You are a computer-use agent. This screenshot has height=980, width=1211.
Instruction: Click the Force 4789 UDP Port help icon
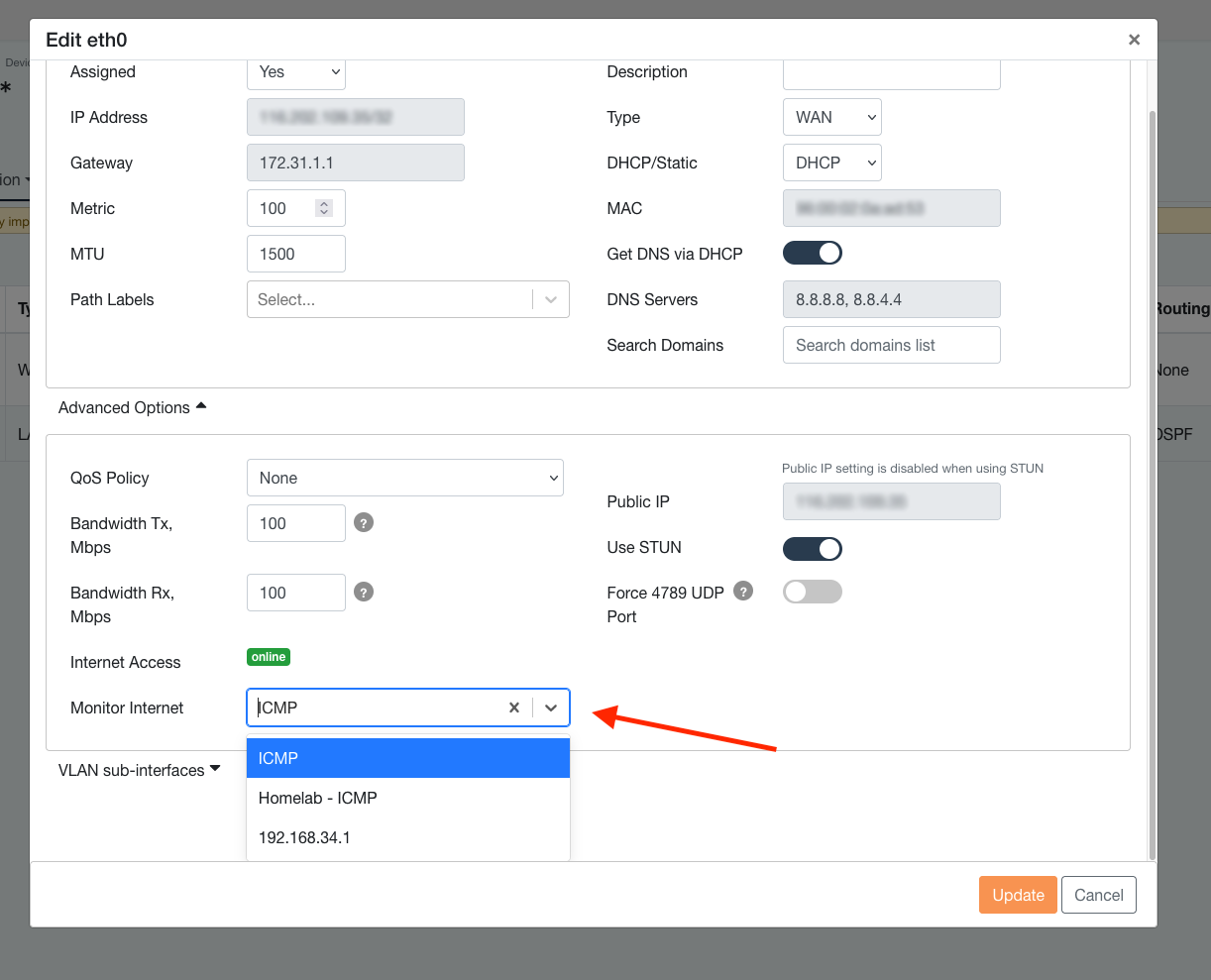pyautogui.click(x=743, y=592)
